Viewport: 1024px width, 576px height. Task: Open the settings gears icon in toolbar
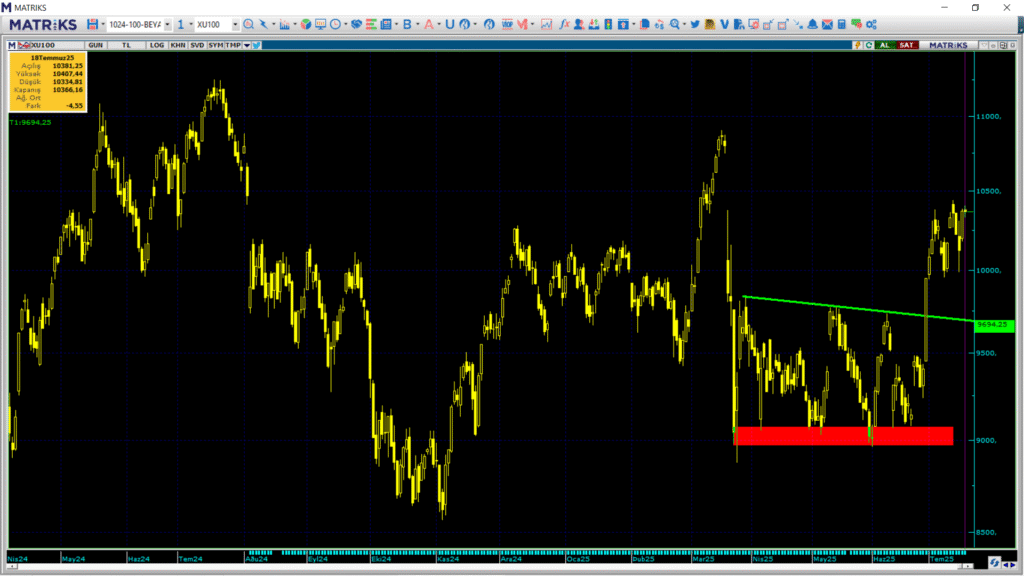[x=871, y=24]
